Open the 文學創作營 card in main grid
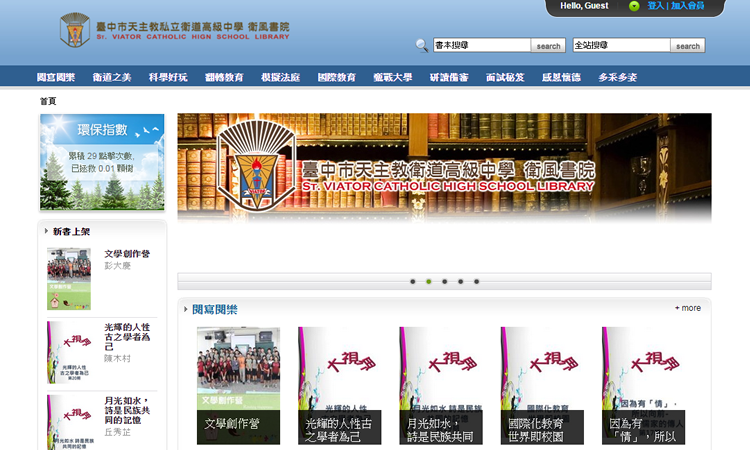This screenshot has width=750, height=450. coord(238,385)
